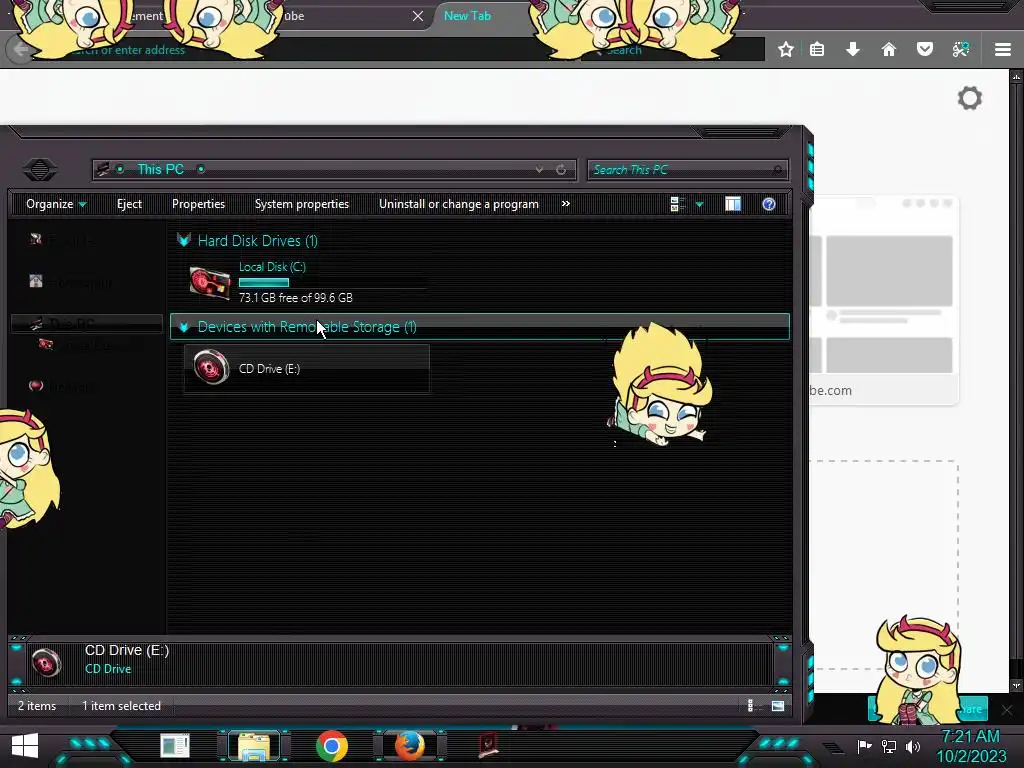Collapse Devices with Removable Storage group
1024x768 pixels.
click(x=184, y=327)
